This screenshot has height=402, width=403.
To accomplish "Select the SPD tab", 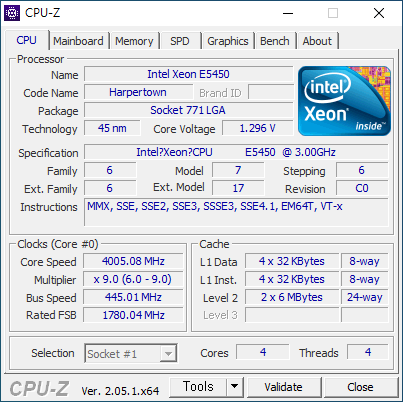I will (180, 41).
